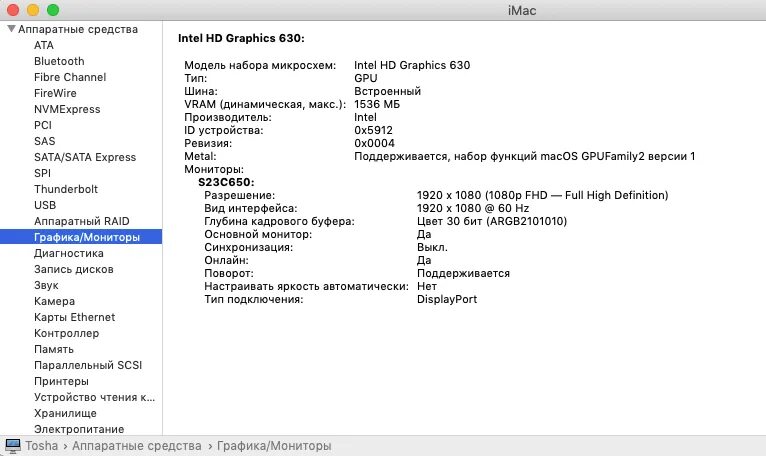Collapse the Аппаратные средства disclosure triangle
766x456 pixels.
click(x=12, y=29)
